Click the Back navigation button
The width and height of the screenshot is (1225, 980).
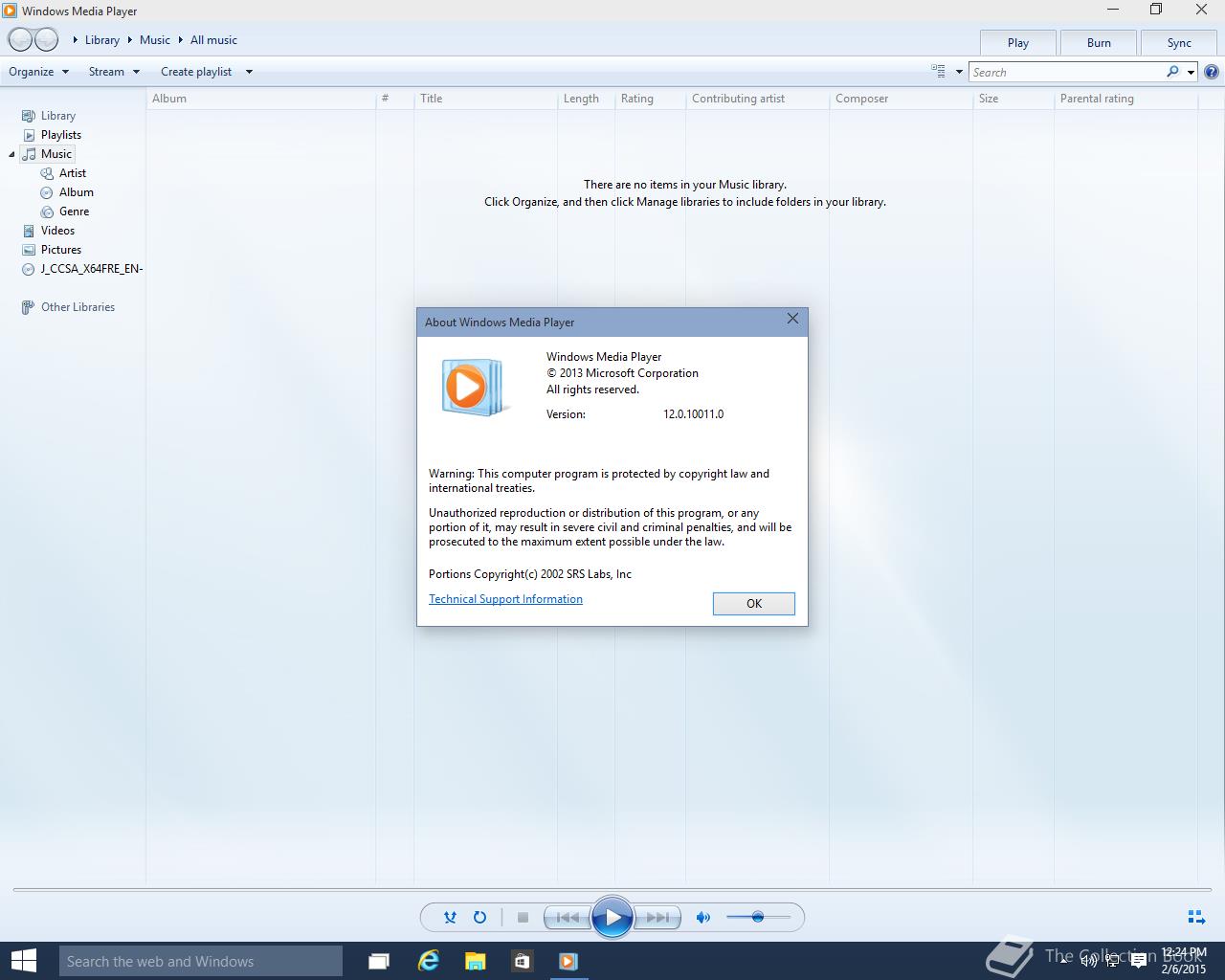pos(20,39)
